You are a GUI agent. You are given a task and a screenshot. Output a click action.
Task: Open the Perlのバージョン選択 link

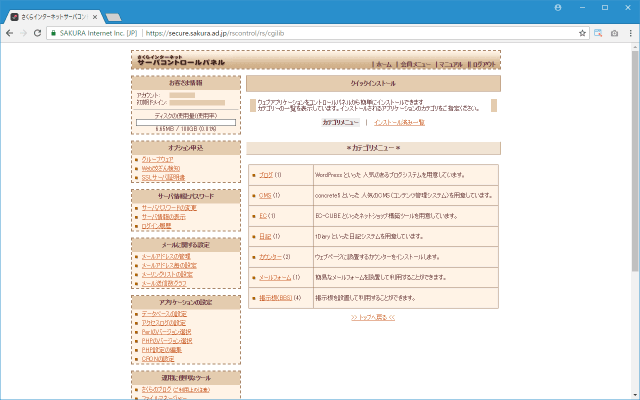(166, 331)
